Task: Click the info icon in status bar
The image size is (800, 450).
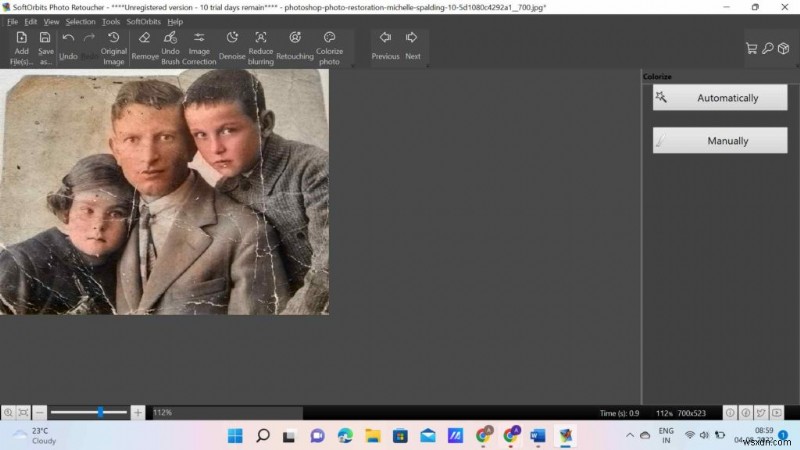Action: coord(730,412)
